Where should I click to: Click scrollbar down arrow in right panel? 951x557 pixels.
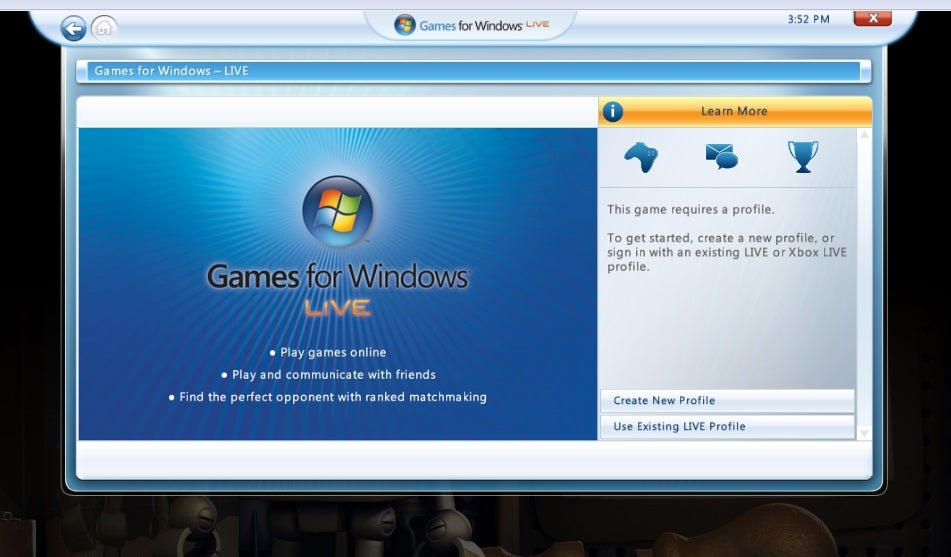click(864, 433)
